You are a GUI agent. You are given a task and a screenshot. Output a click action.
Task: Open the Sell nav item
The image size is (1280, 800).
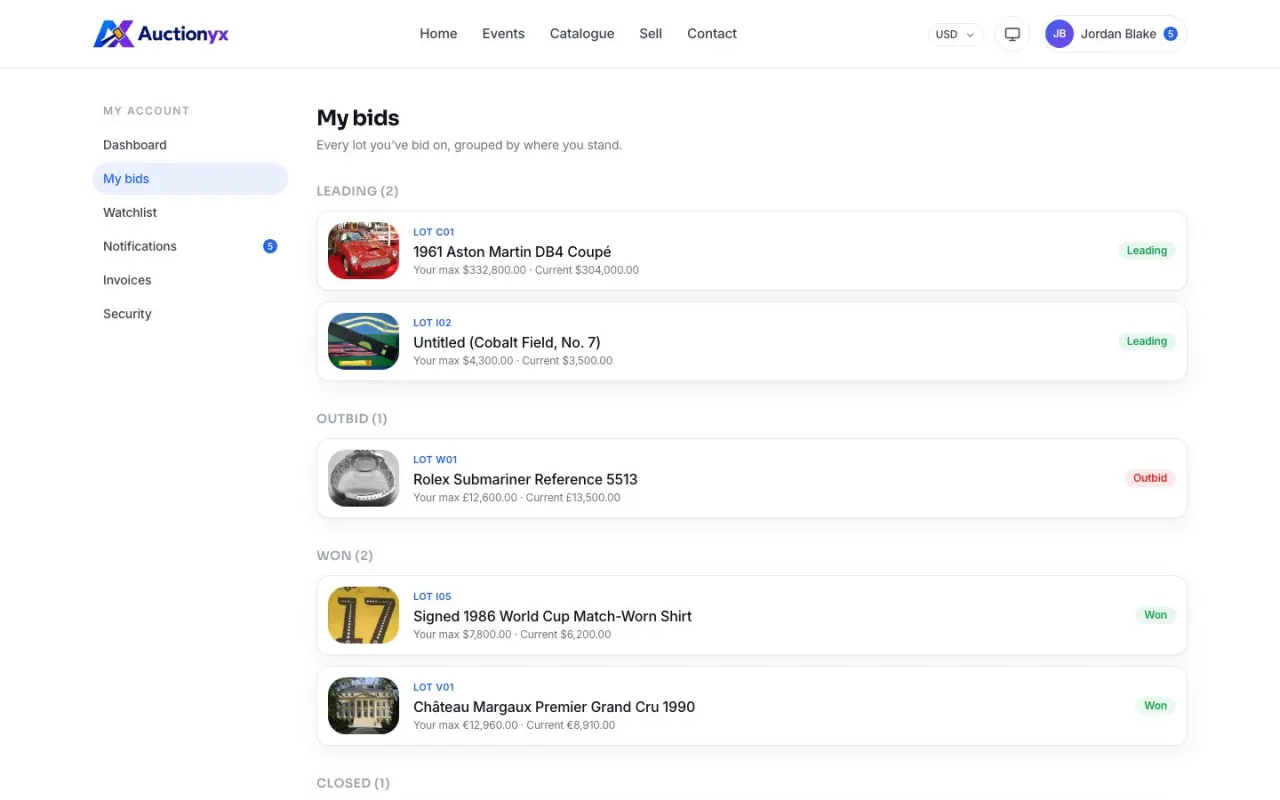point(651,34)
